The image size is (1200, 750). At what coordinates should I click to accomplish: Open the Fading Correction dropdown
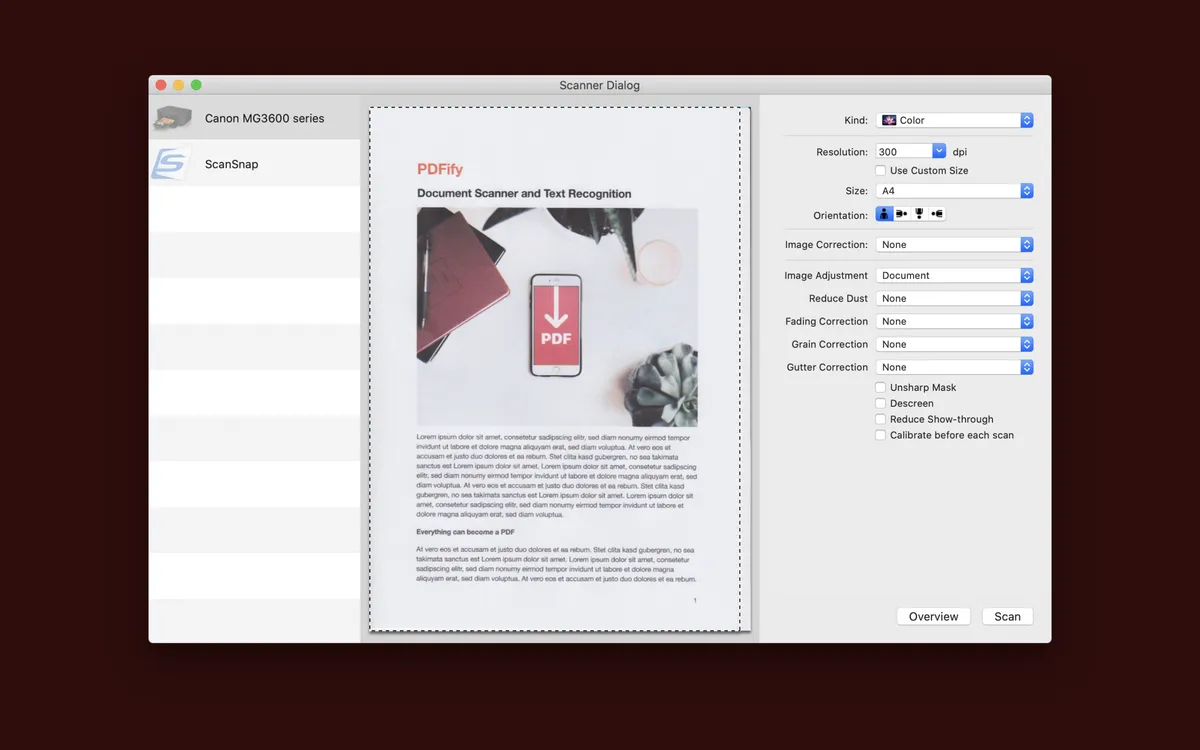(955, 322)
